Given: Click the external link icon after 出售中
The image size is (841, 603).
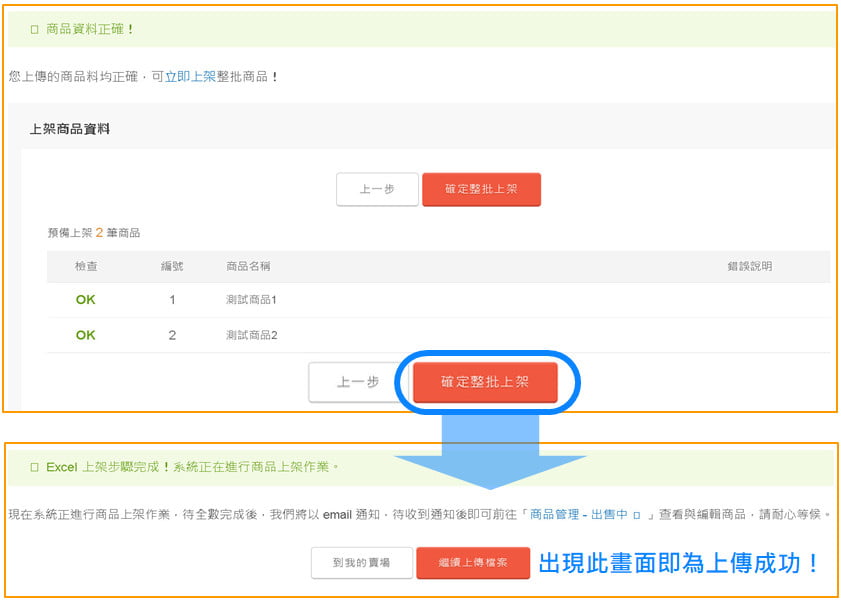Looking at the screenshot, I should click(x=637, y=514).
